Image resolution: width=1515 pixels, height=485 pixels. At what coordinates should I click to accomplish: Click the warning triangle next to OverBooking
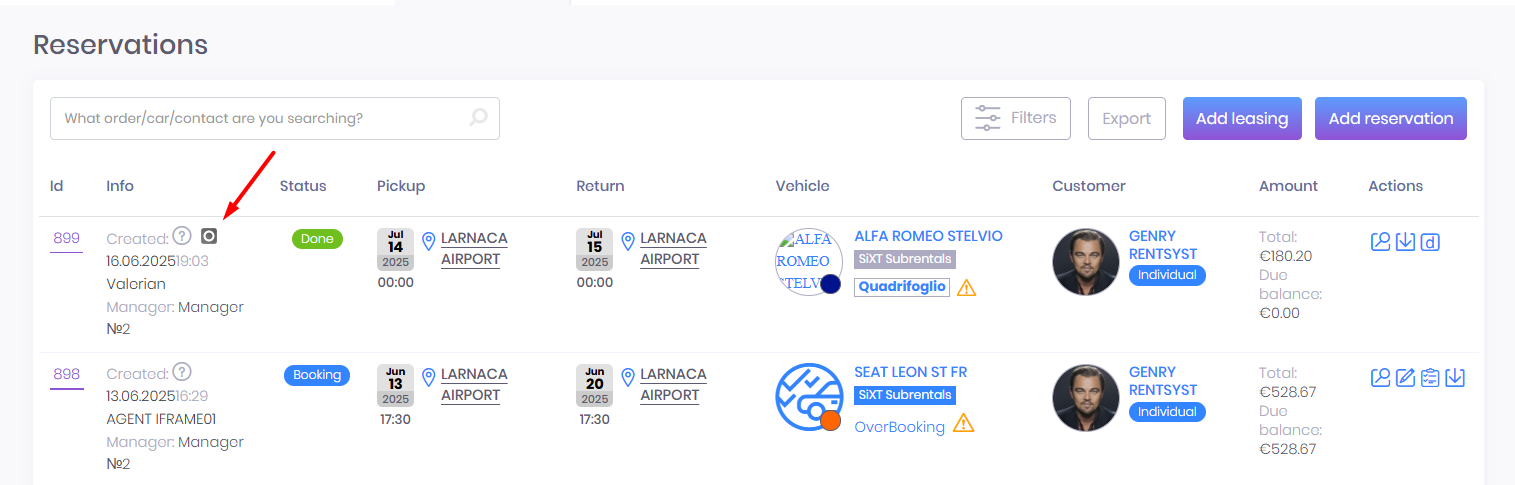(x=963, y=424)
